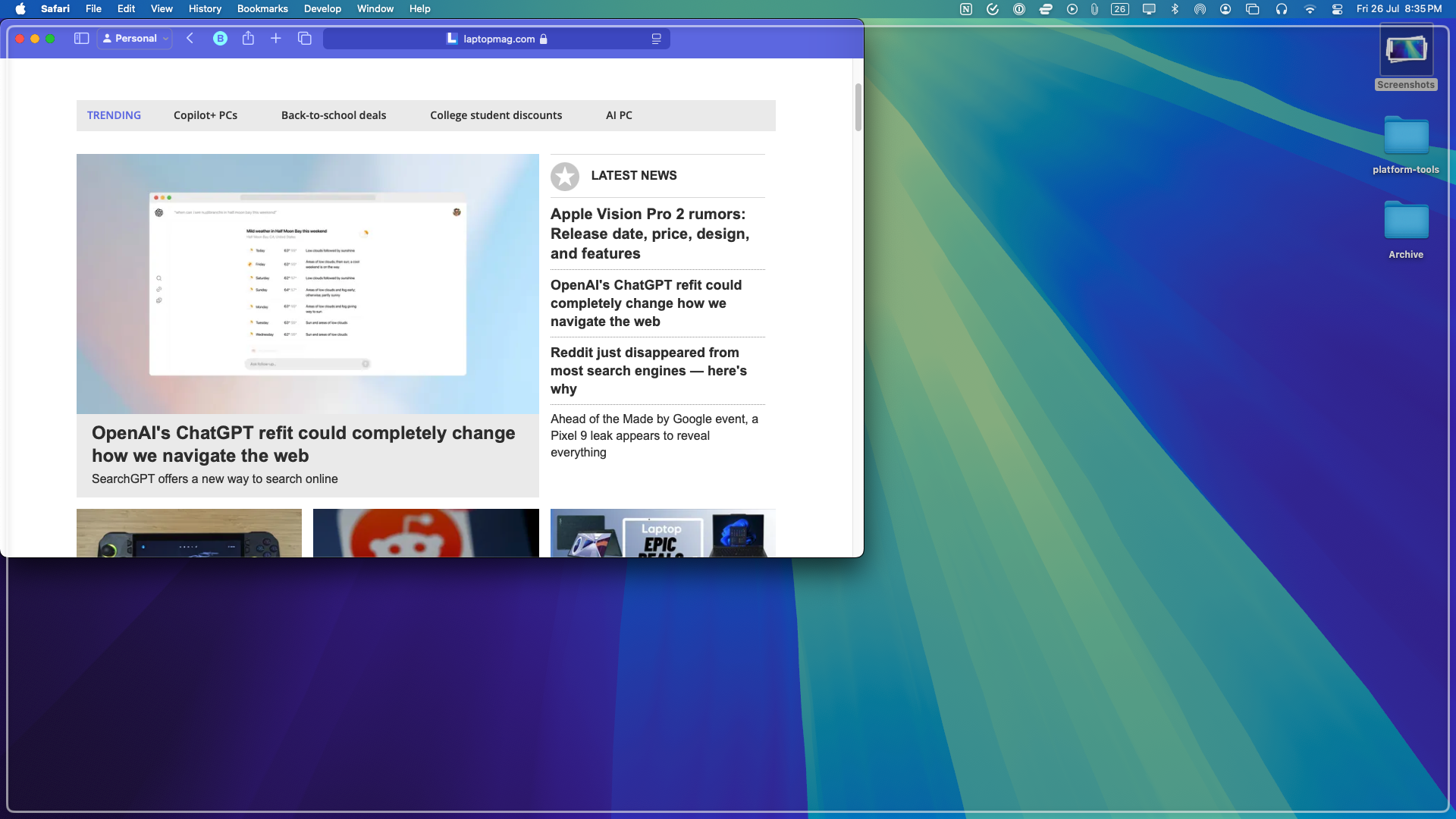Click the Latest News star icon
The image size is (1456, 819).
pyautogui.click(x=565, y=176)
